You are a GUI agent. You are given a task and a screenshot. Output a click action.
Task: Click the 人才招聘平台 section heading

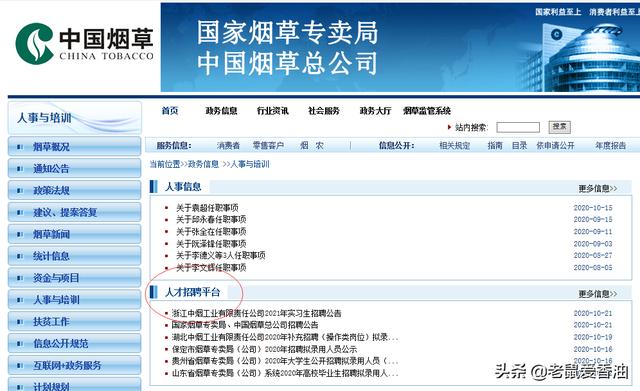click(192, 292)
